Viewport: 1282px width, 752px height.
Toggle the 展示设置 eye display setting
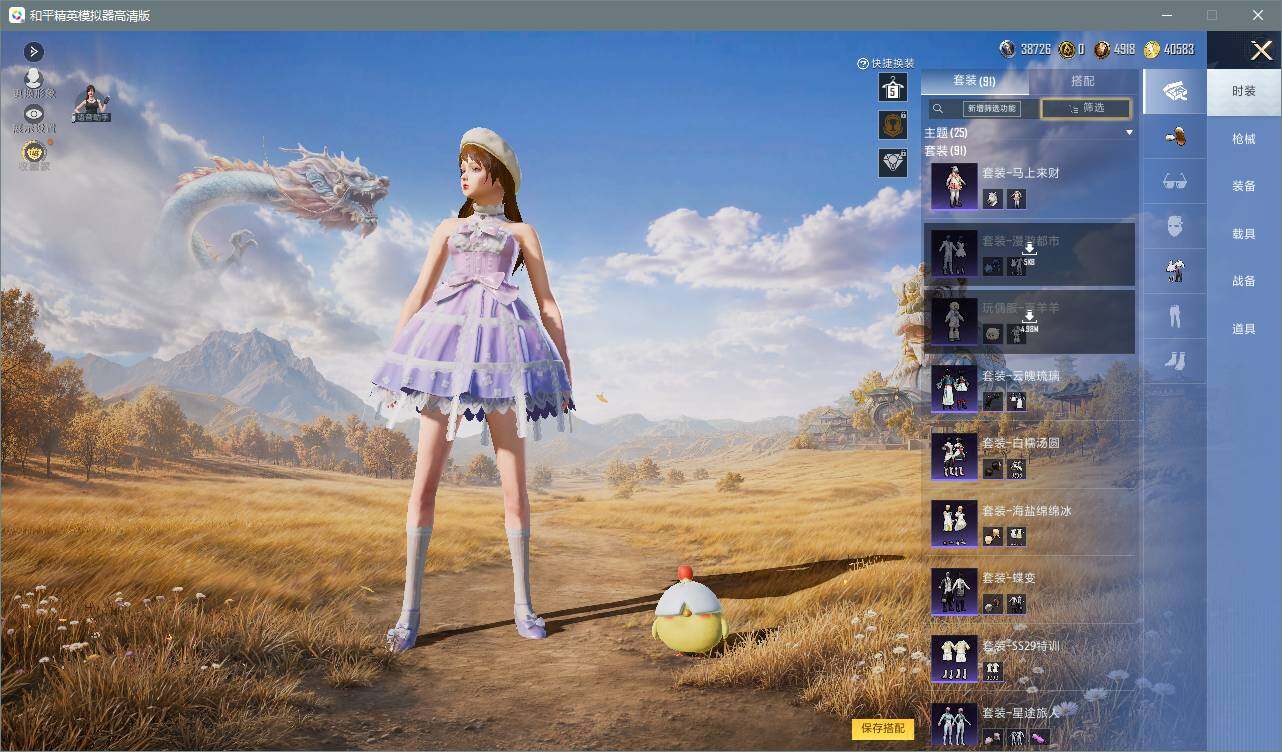pyautogui.click(x=34, y=119)
